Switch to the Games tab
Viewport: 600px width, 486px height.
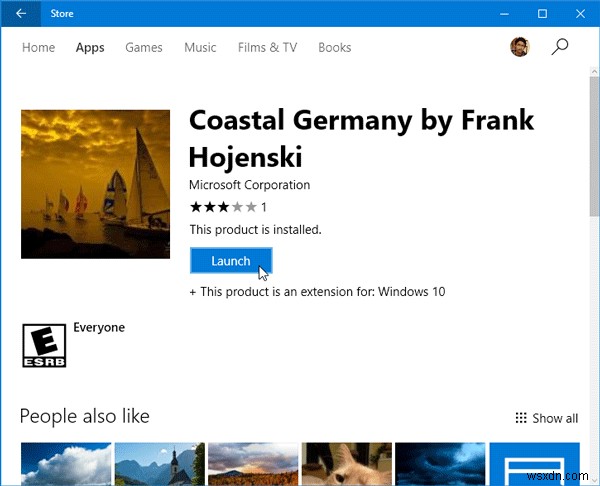click(x=143, y=47)
